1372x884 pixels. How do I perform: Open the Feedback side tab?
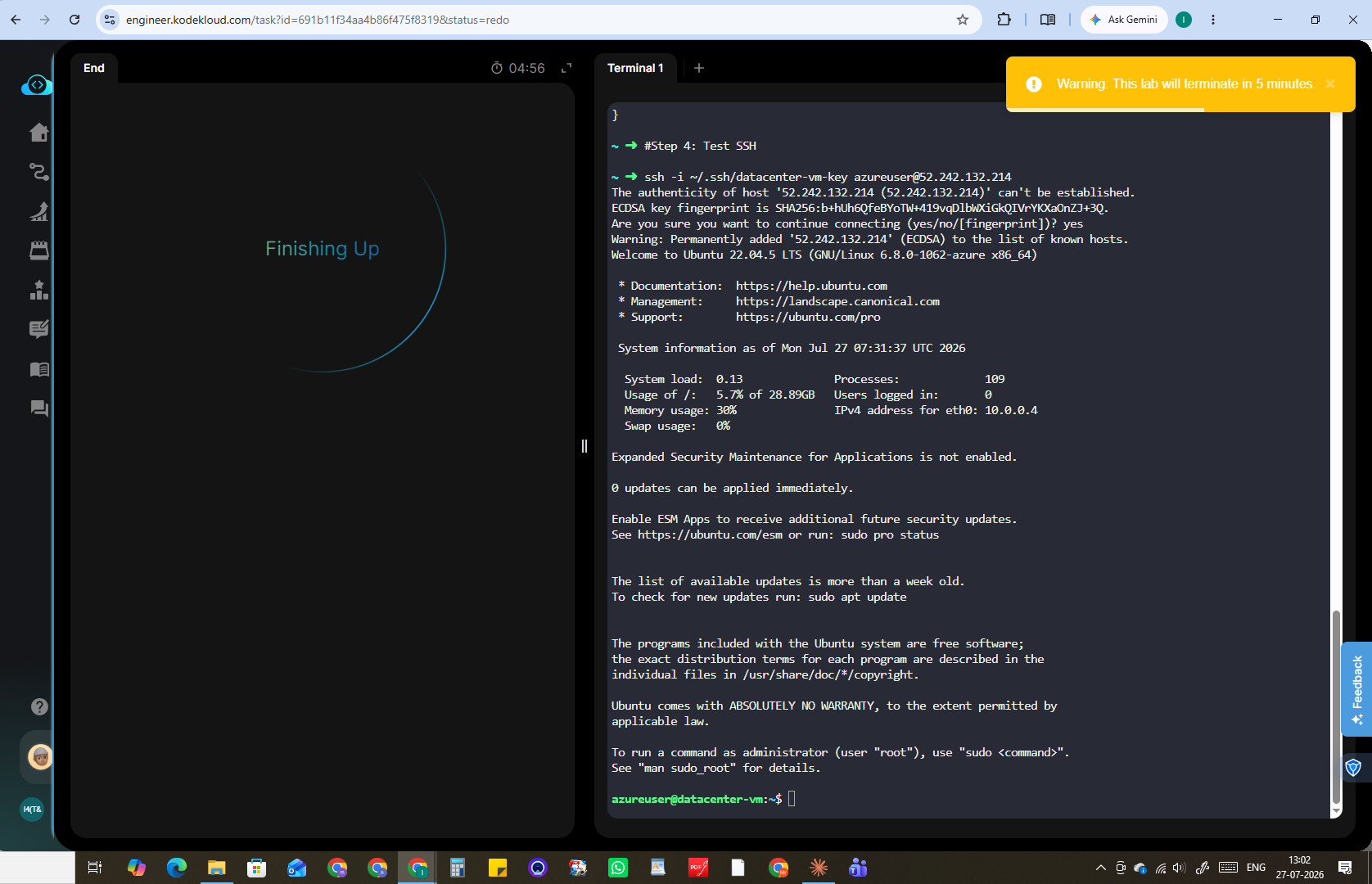click(1356, 688)
